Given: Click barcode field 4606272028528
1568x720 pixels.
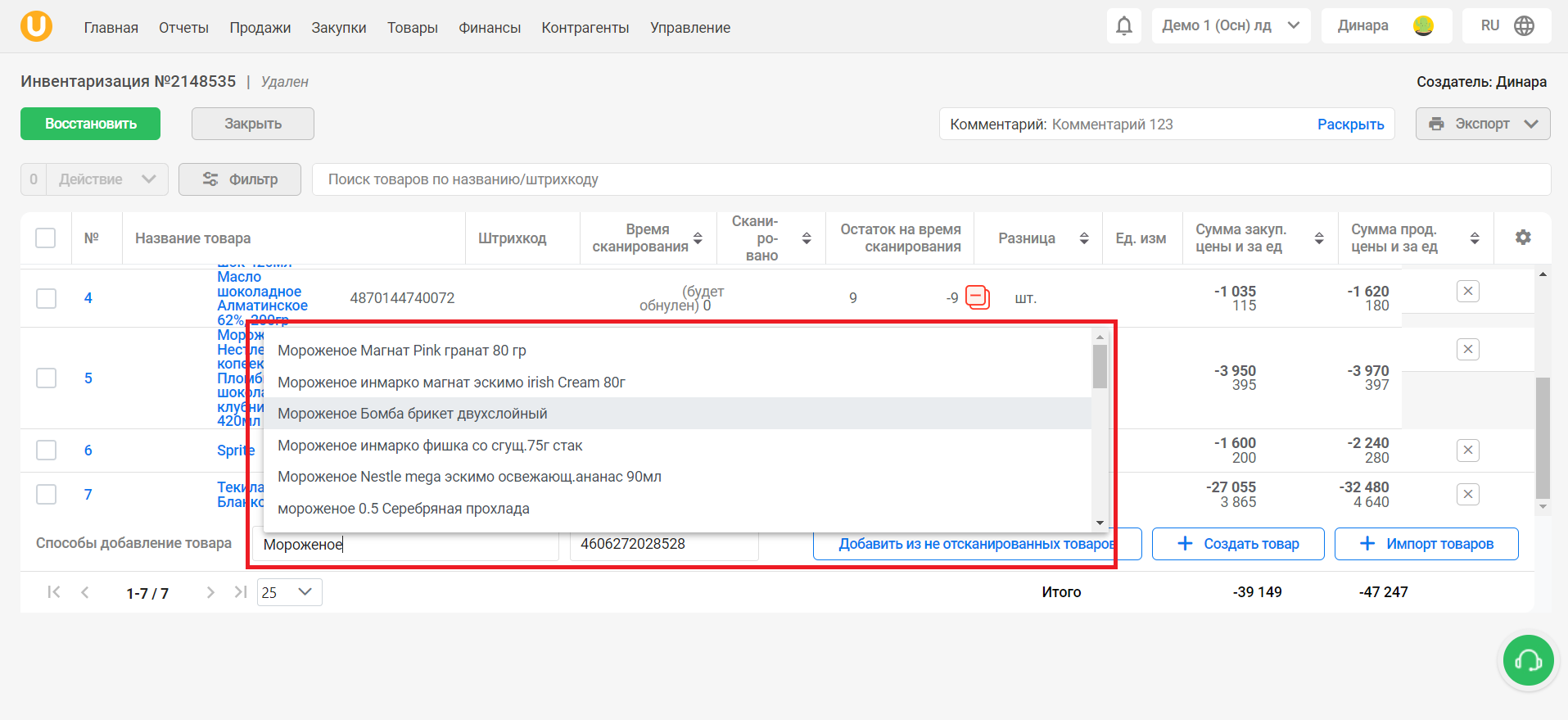Looking at the screenshot, I should point(664,544).
